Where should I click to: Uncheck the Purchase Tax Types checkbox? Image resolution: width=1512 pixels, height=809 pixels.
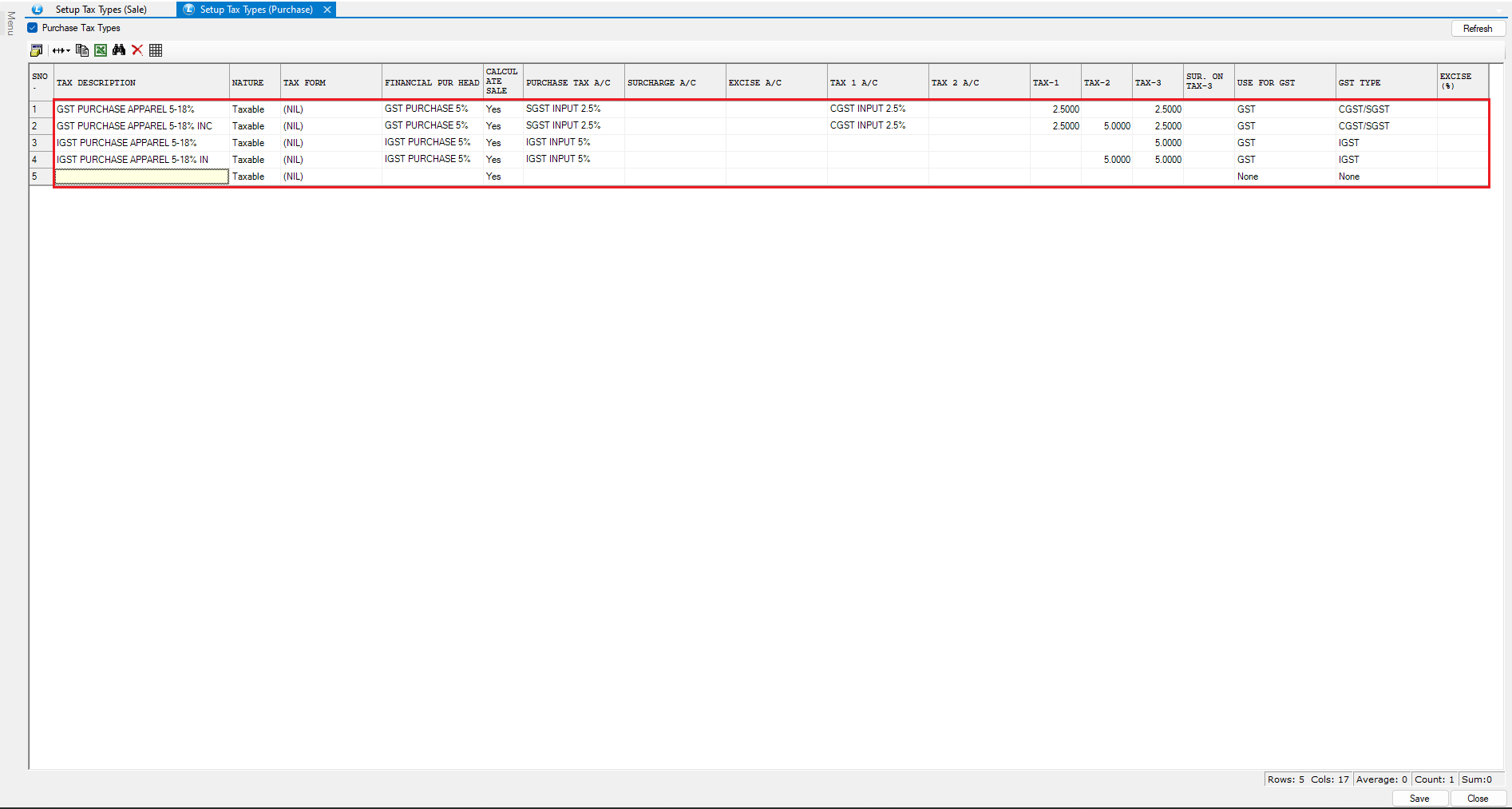[x=33, y=28]
